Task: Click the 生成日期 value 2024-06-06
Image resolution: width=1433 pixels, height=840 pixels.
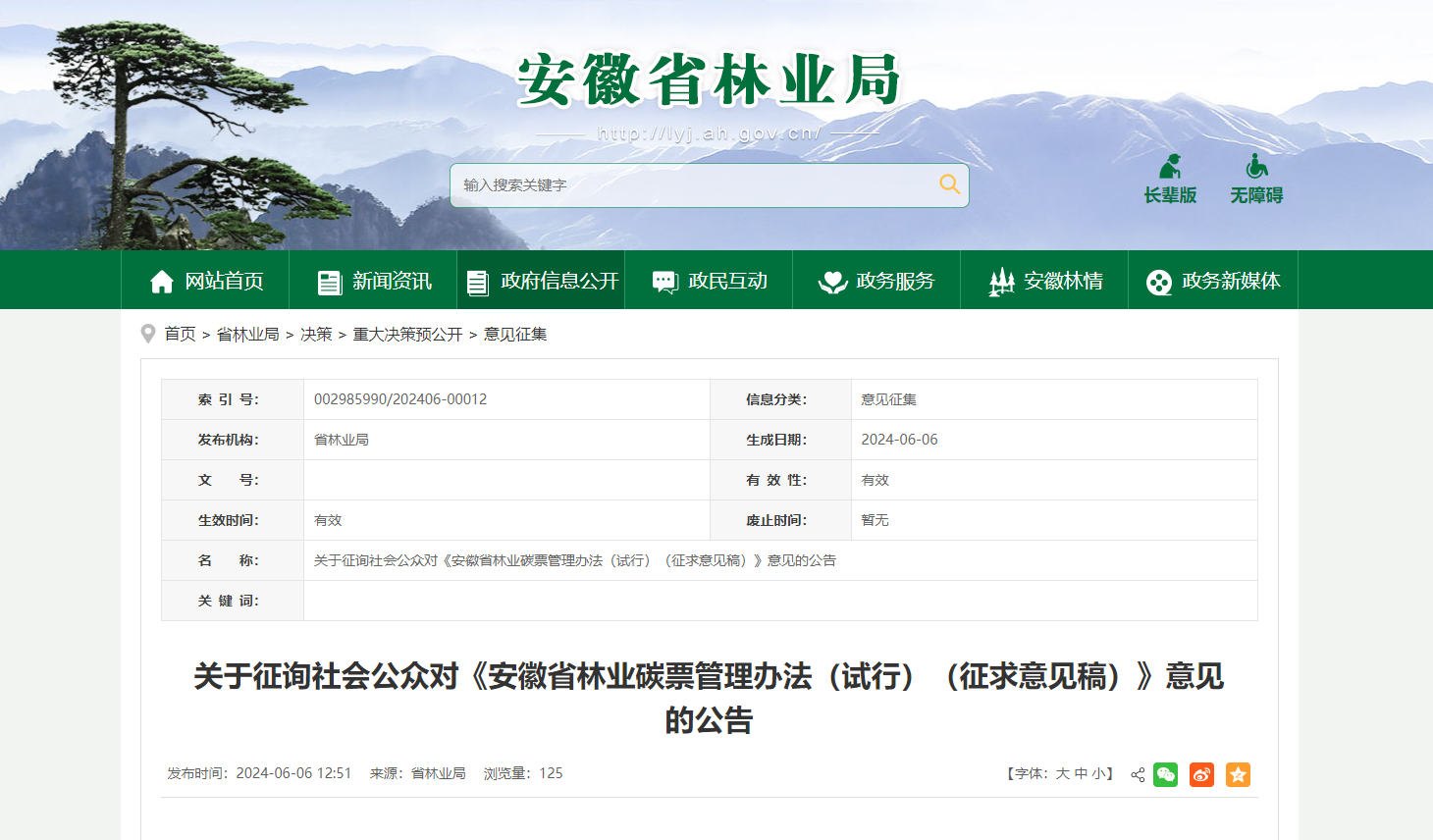Action: point(899,440)
